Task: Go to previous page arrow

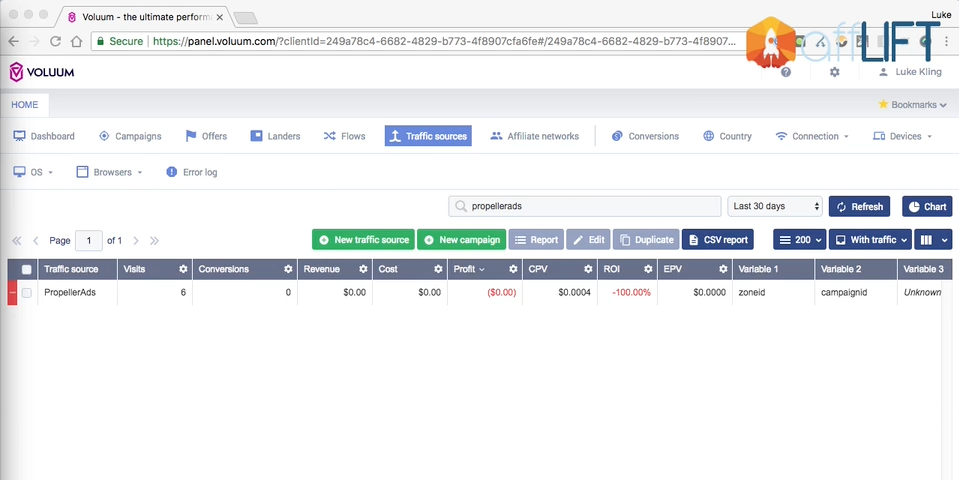Action: (35, 240)
